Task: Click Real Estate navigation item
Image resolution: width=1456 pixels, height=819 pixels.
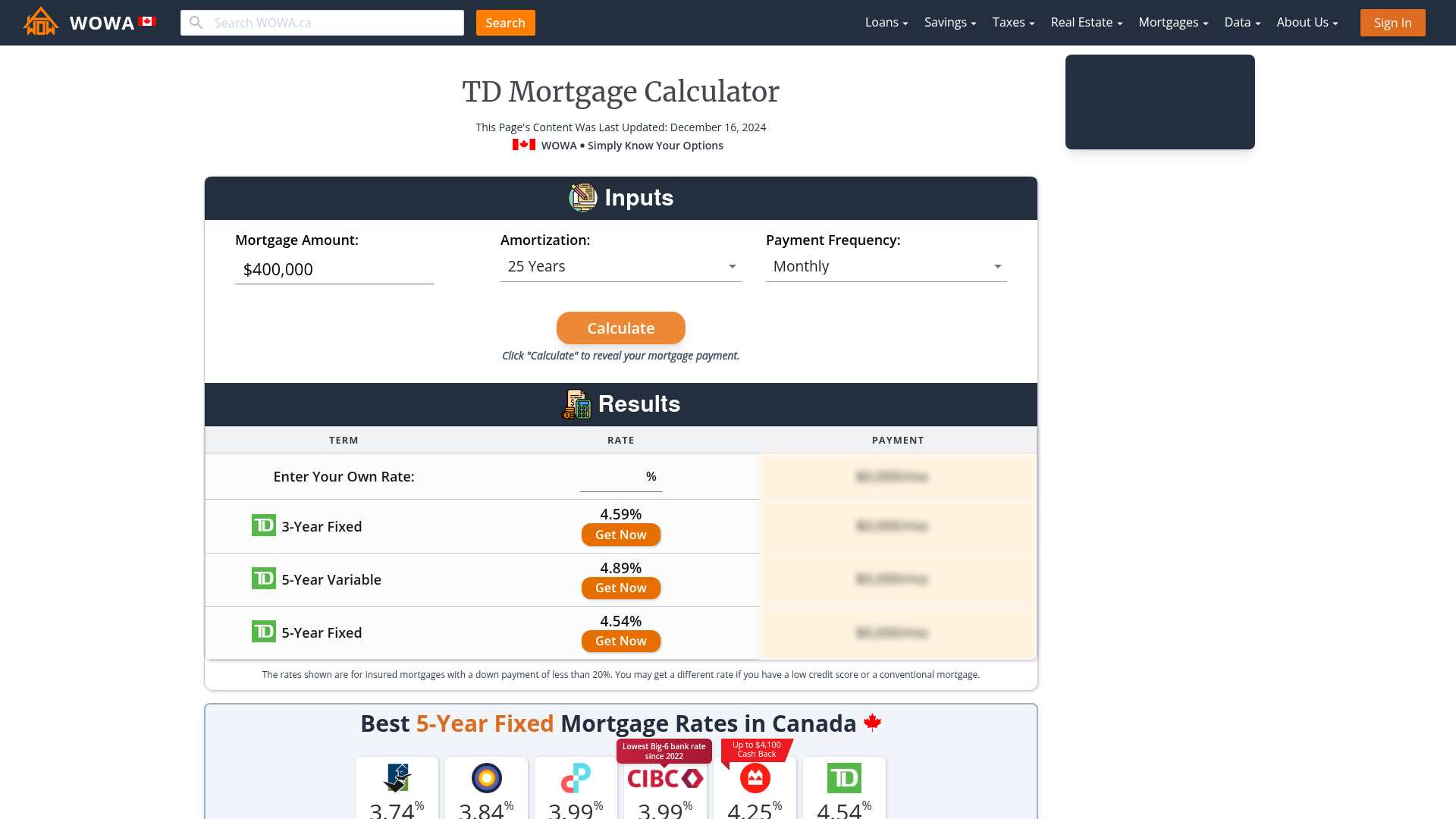Action: pos(1082,22)
